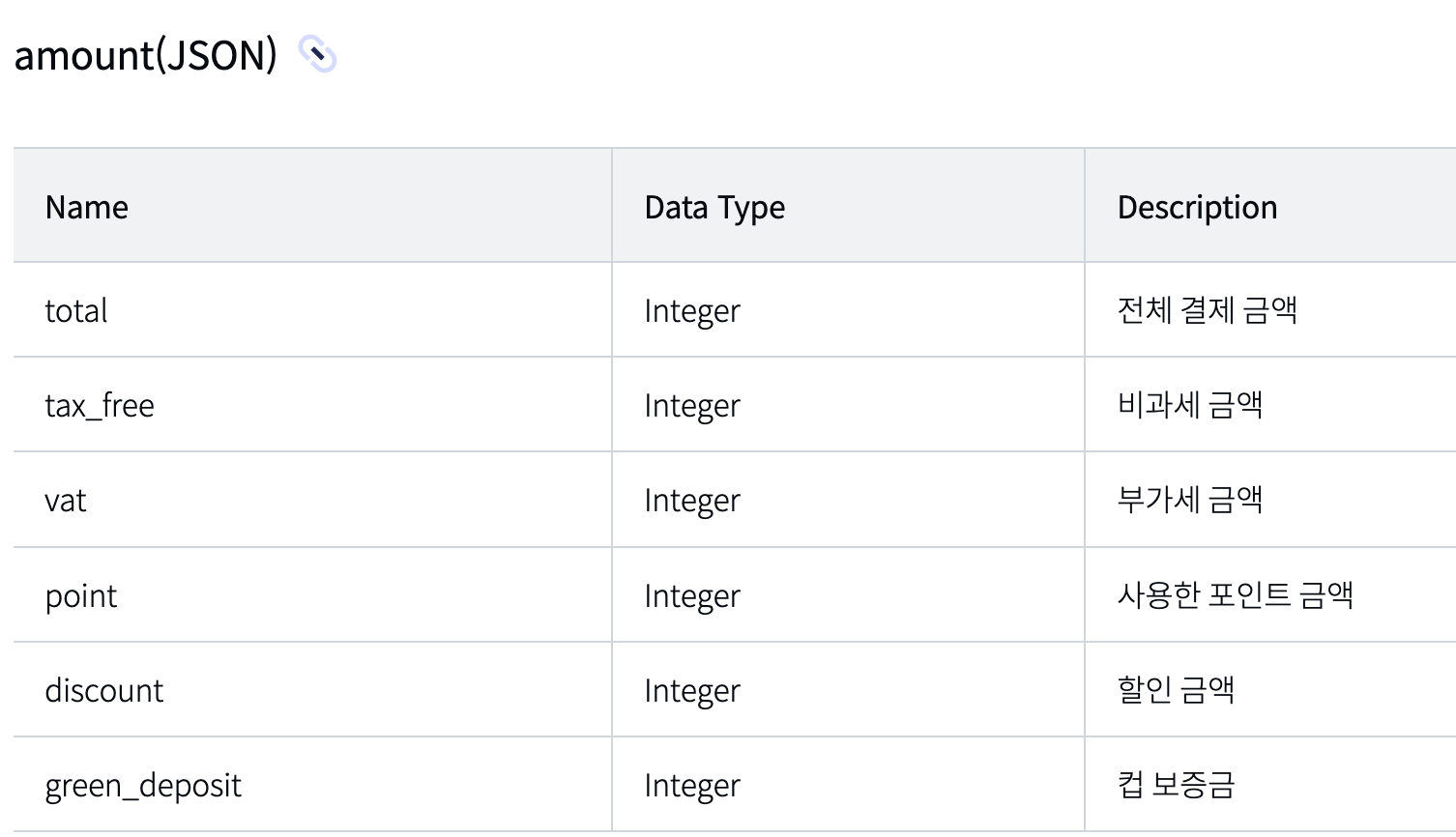
Task: Select the tax_free field name cell
Action: click(100, 405)
